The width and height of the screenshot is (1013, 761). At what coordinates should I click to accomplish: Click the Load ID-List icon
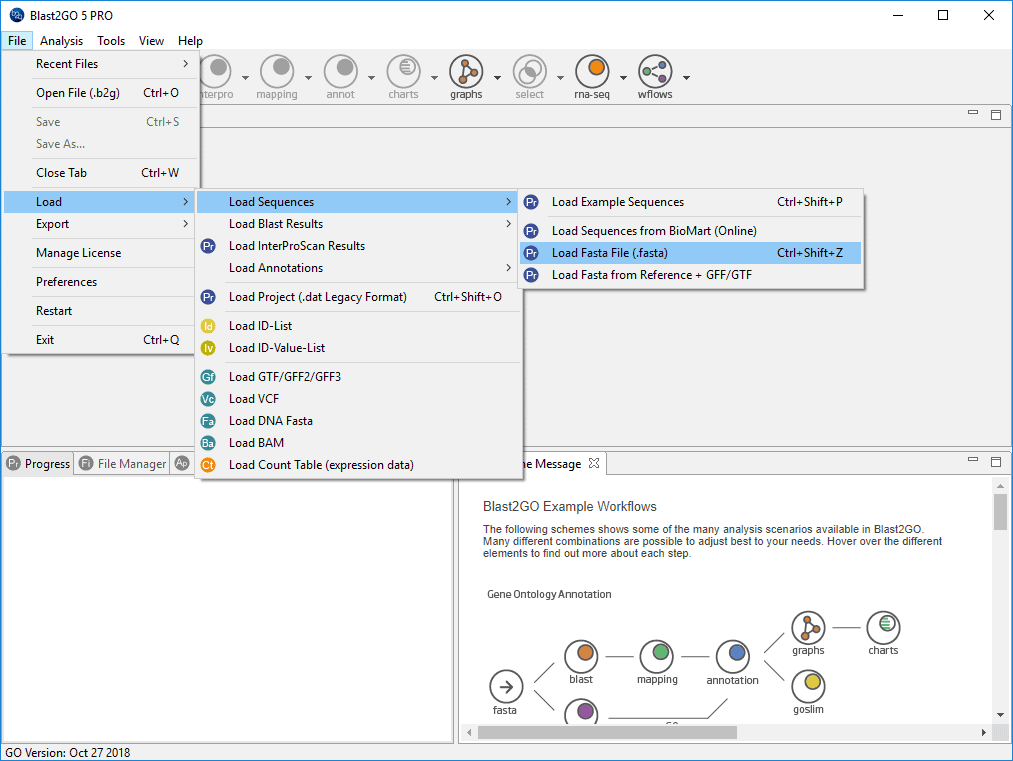click(208, 326)
